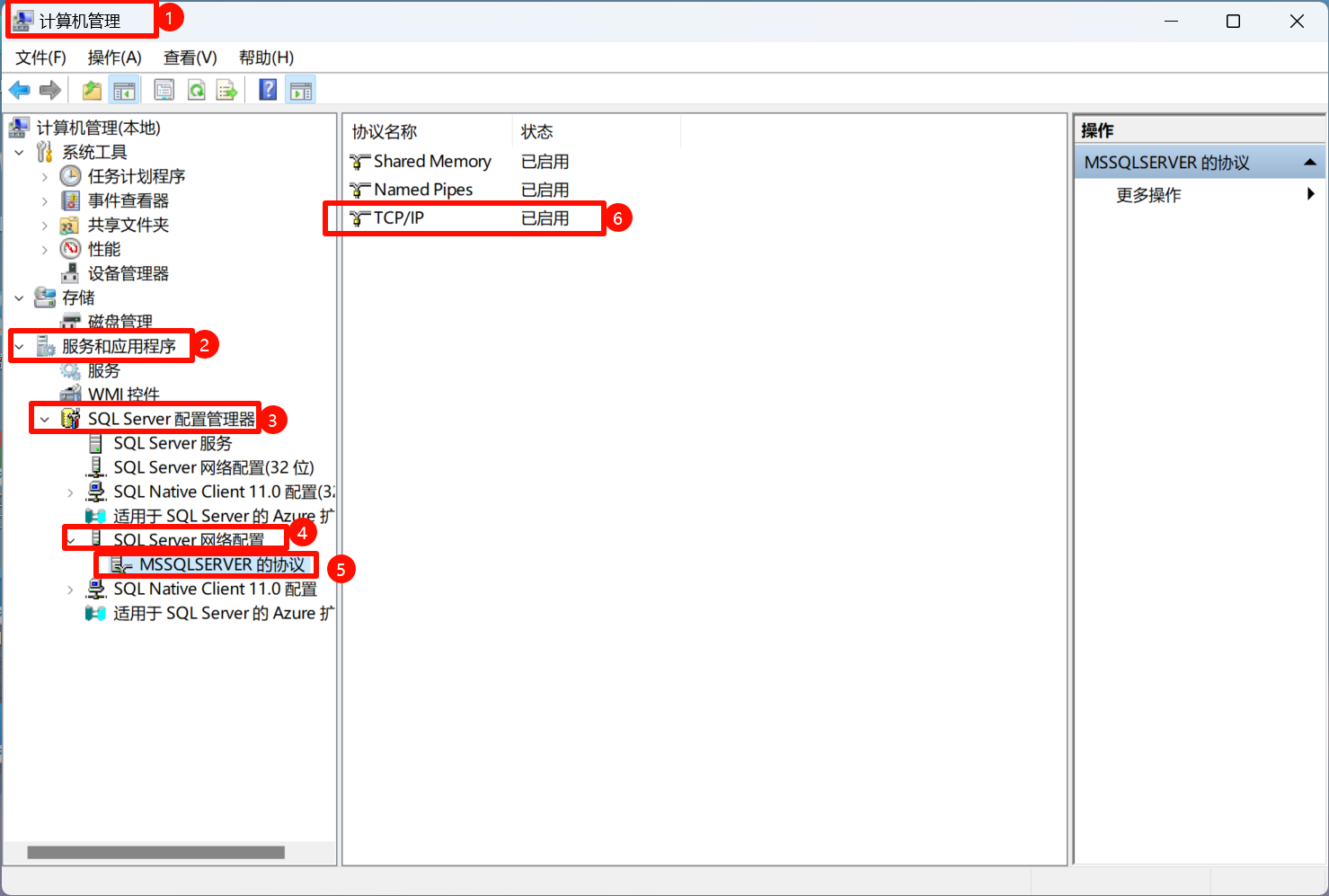This screenshot has width=1329, height=896.
Task: Open the 文件(F) menu
Action: coord(40,58)
